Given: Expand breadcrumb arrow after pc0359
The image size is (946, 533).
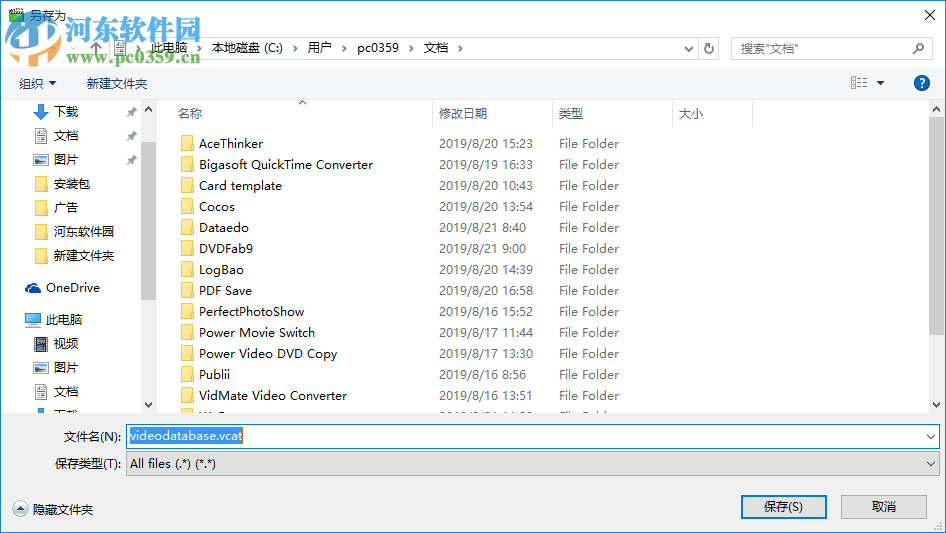Looking at the screenshot, I should pyautogui.click(x=411, y=48).
